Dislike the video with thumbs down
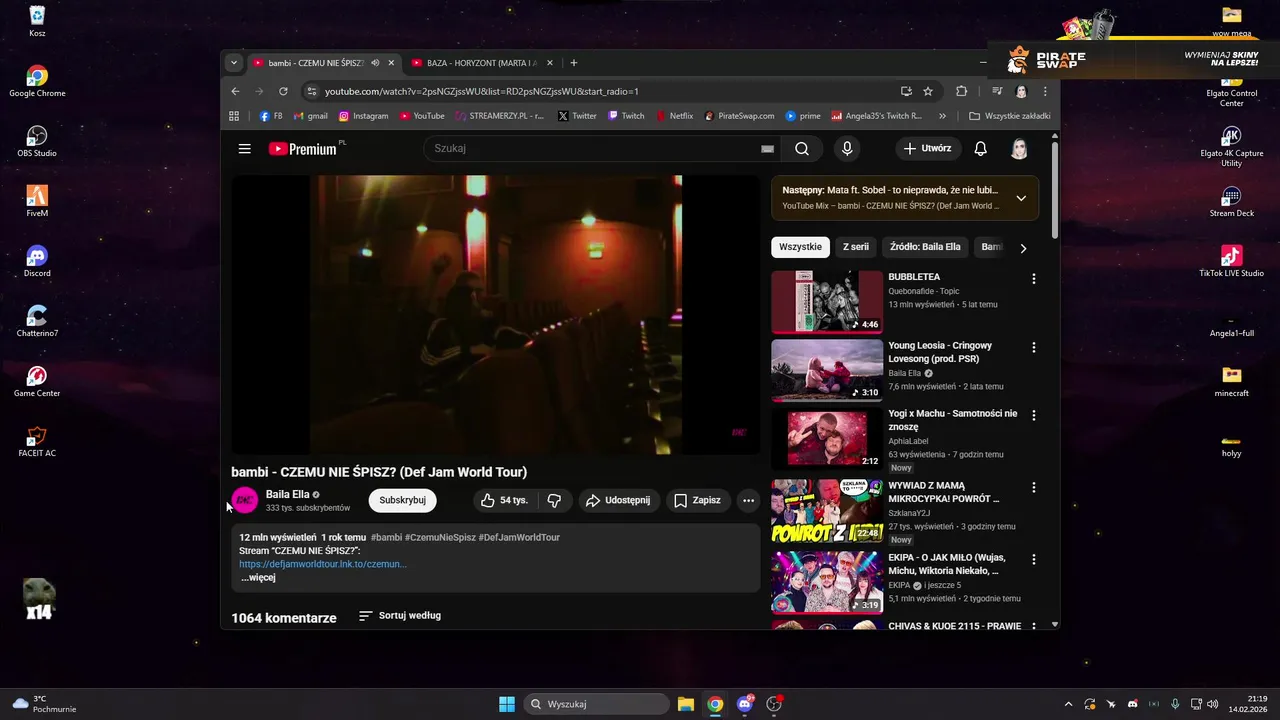This screenshot has width=1280, height=720. click(554, 500)
